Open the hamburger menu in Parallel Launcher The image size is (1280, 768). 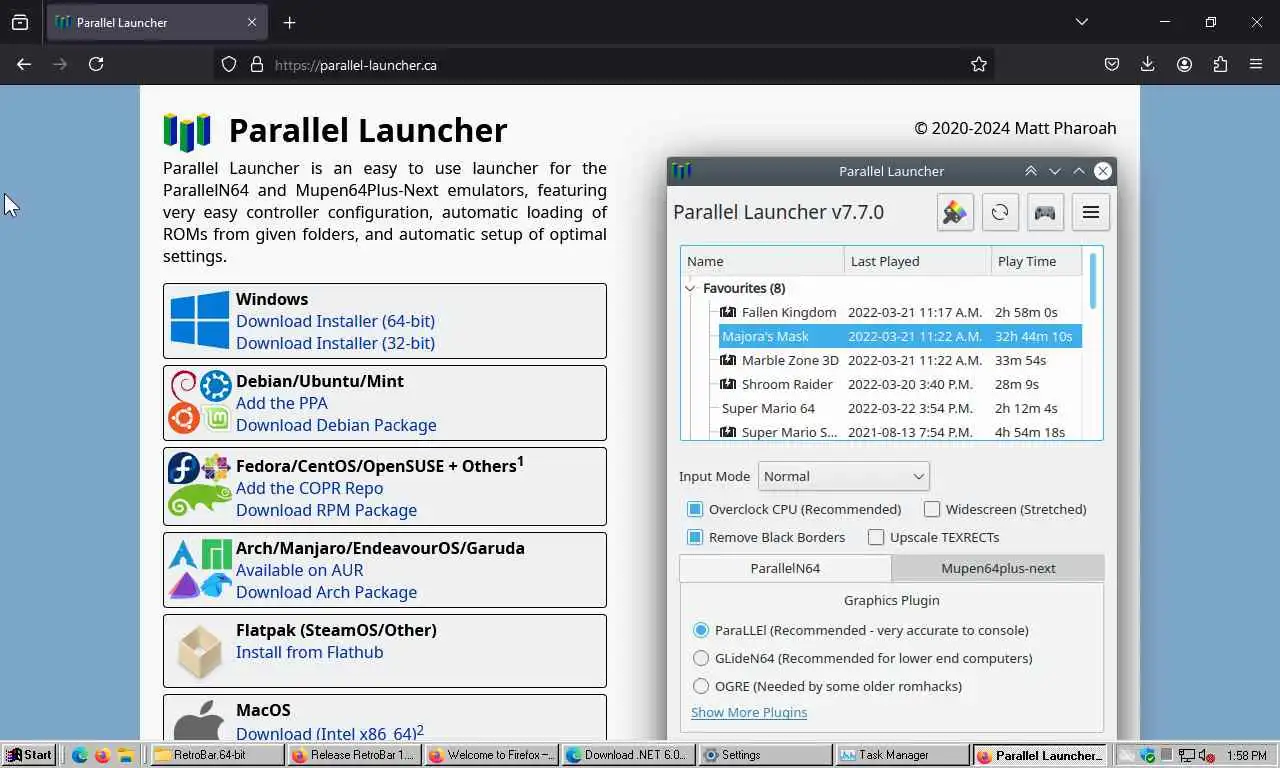(x=1091, y=212)
